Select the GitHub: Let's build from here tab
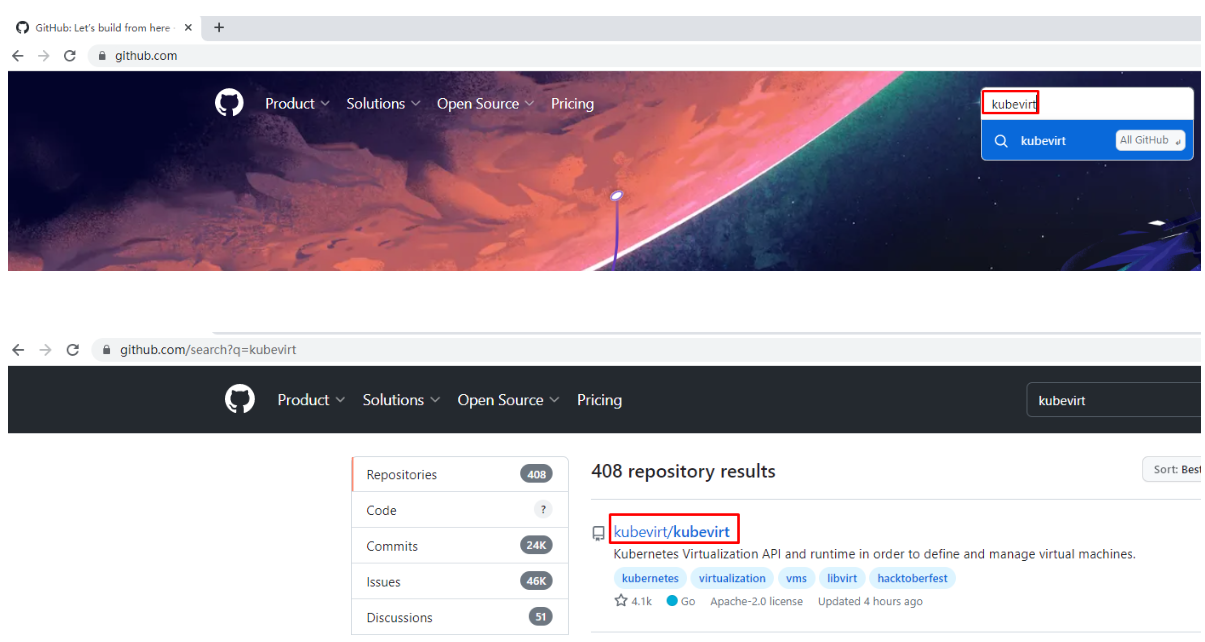This screenshot has height=642, width=1205. pyautogui.click(x=105, y=28)
